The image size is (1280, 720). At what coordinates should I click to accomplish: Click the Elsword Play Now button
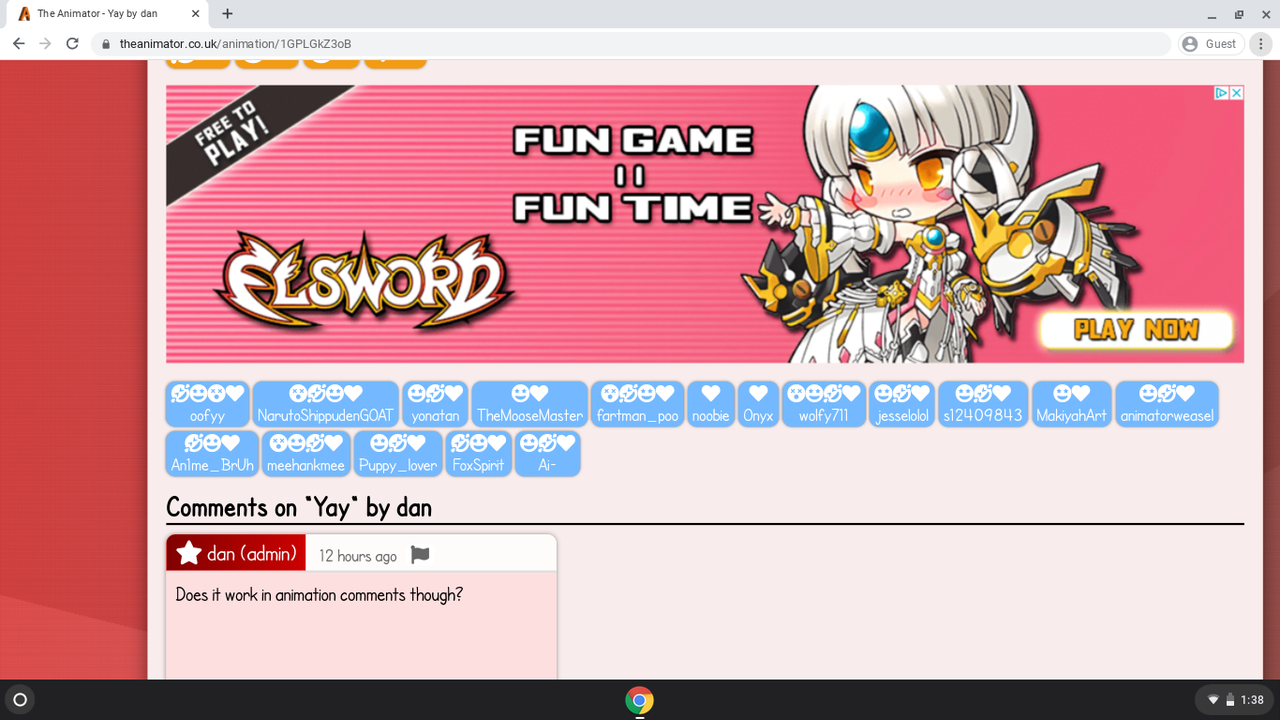coord(1136,330)
